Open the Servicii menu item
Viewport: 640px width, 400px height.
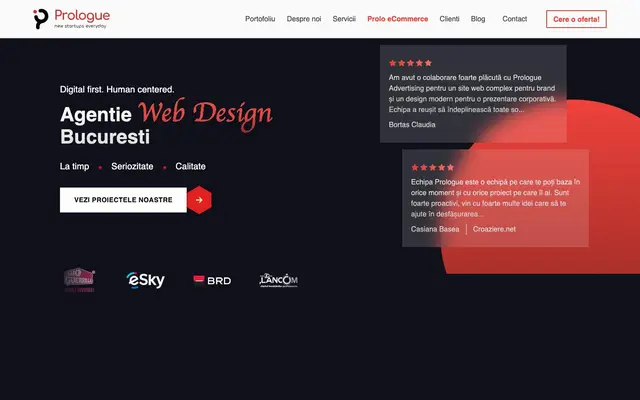coord(344,19)
